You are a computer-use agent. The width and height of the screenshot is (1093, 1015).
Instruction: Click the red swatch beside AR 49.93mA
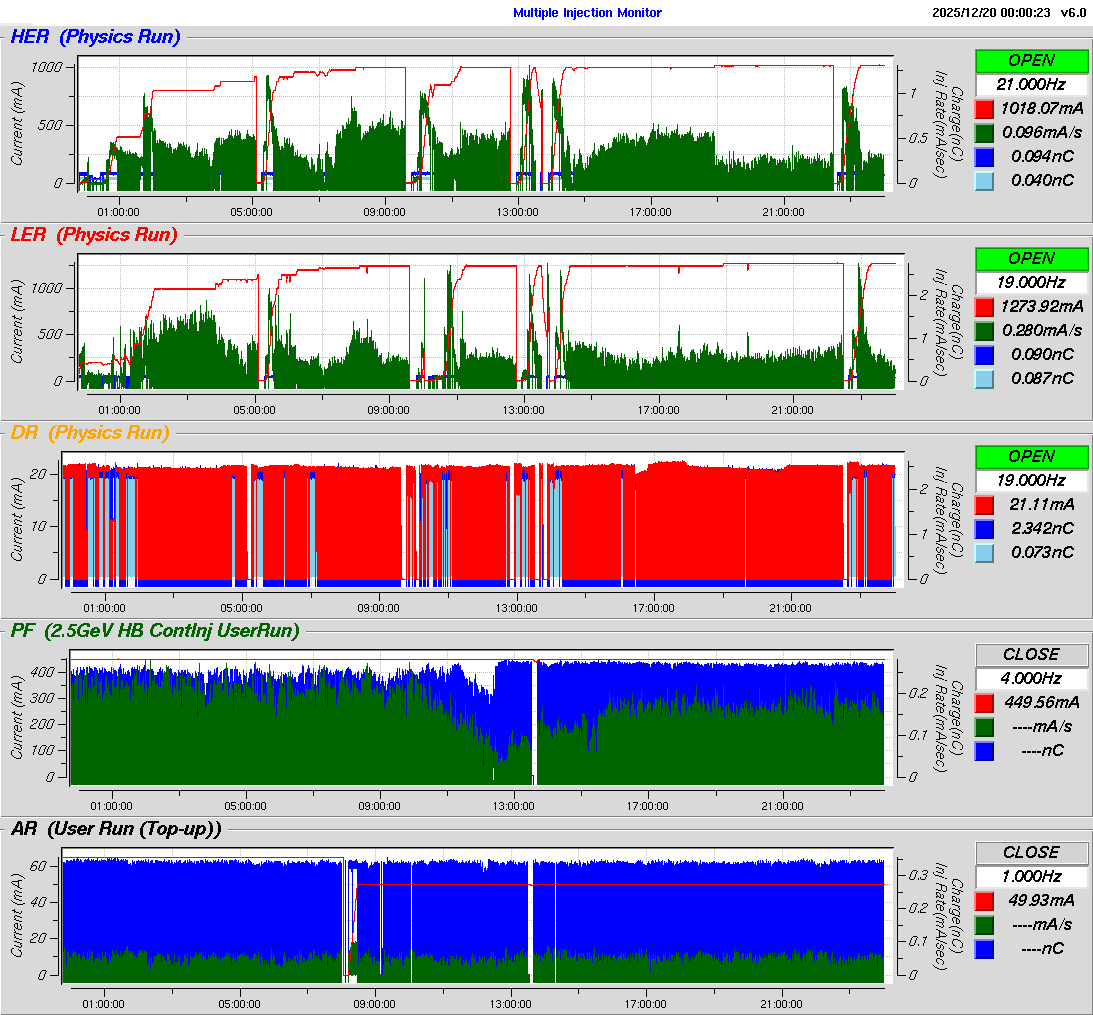point(984,900)
